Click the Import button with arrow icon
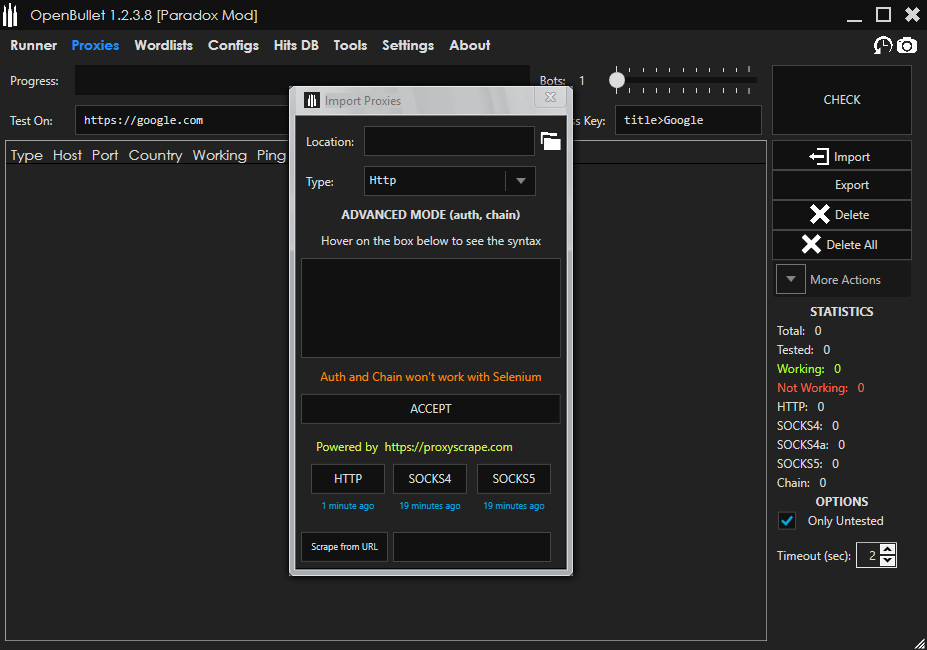 (x=841, y=156)
